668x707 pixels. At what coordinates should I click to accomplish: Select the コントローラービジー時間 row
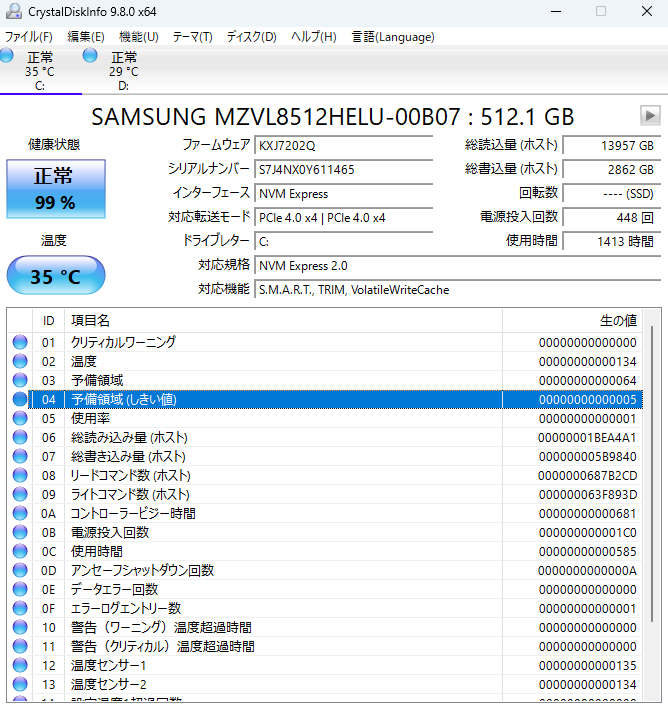pyautogui.click(x=325, y=513)
